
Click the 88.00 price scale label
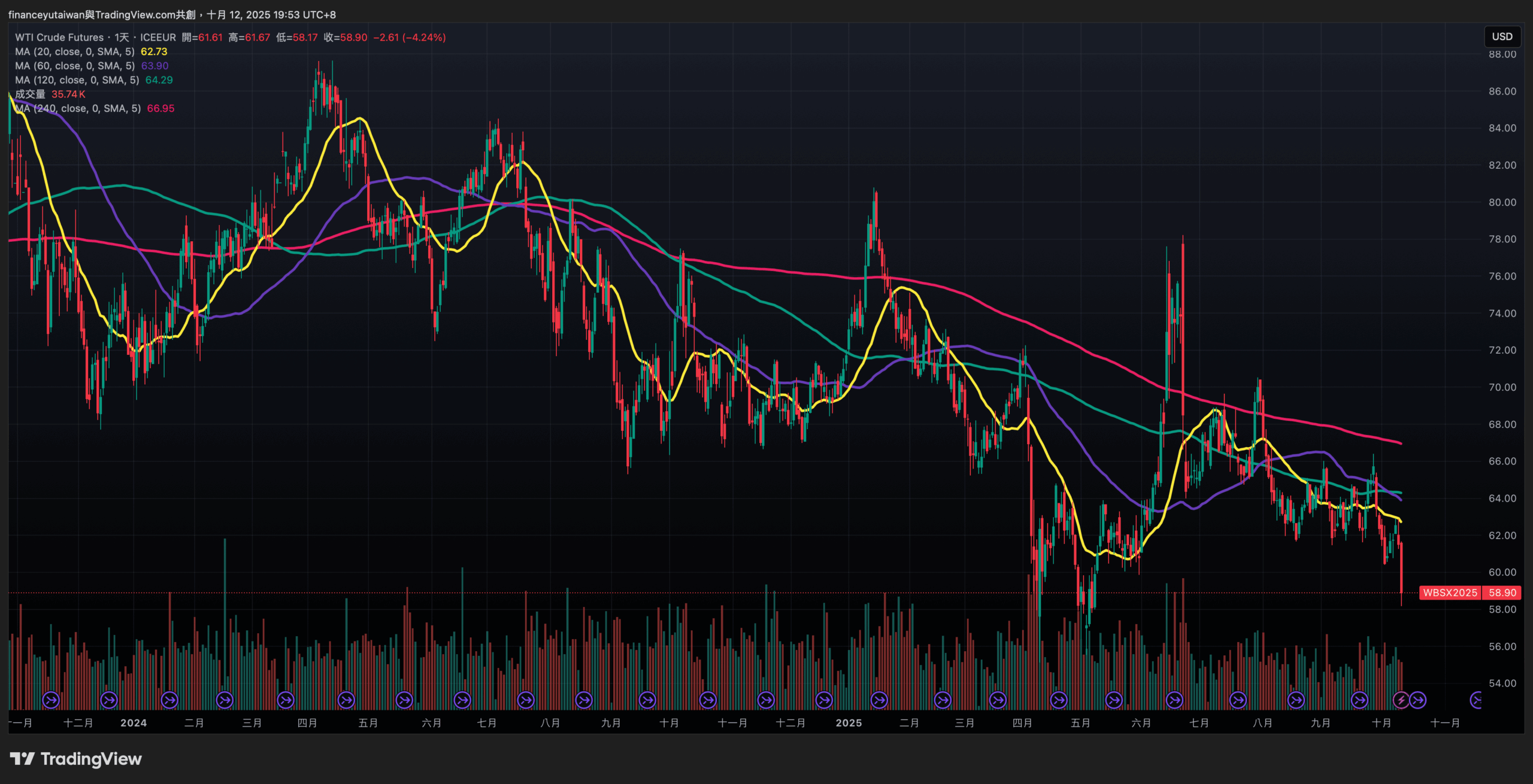tap(1502, 54)
